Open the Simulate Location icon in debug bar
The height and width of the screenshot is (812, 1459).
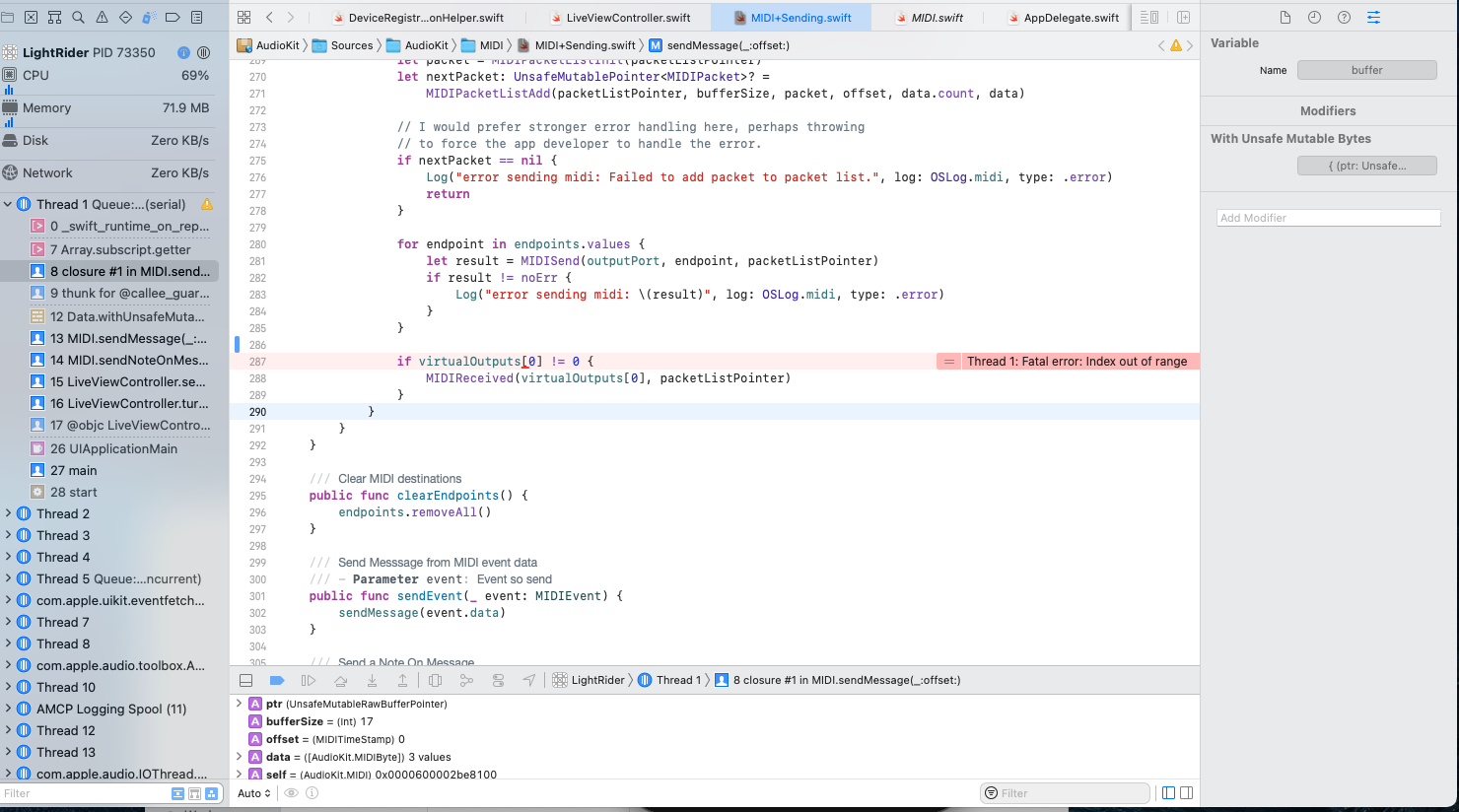pos(528,679)
